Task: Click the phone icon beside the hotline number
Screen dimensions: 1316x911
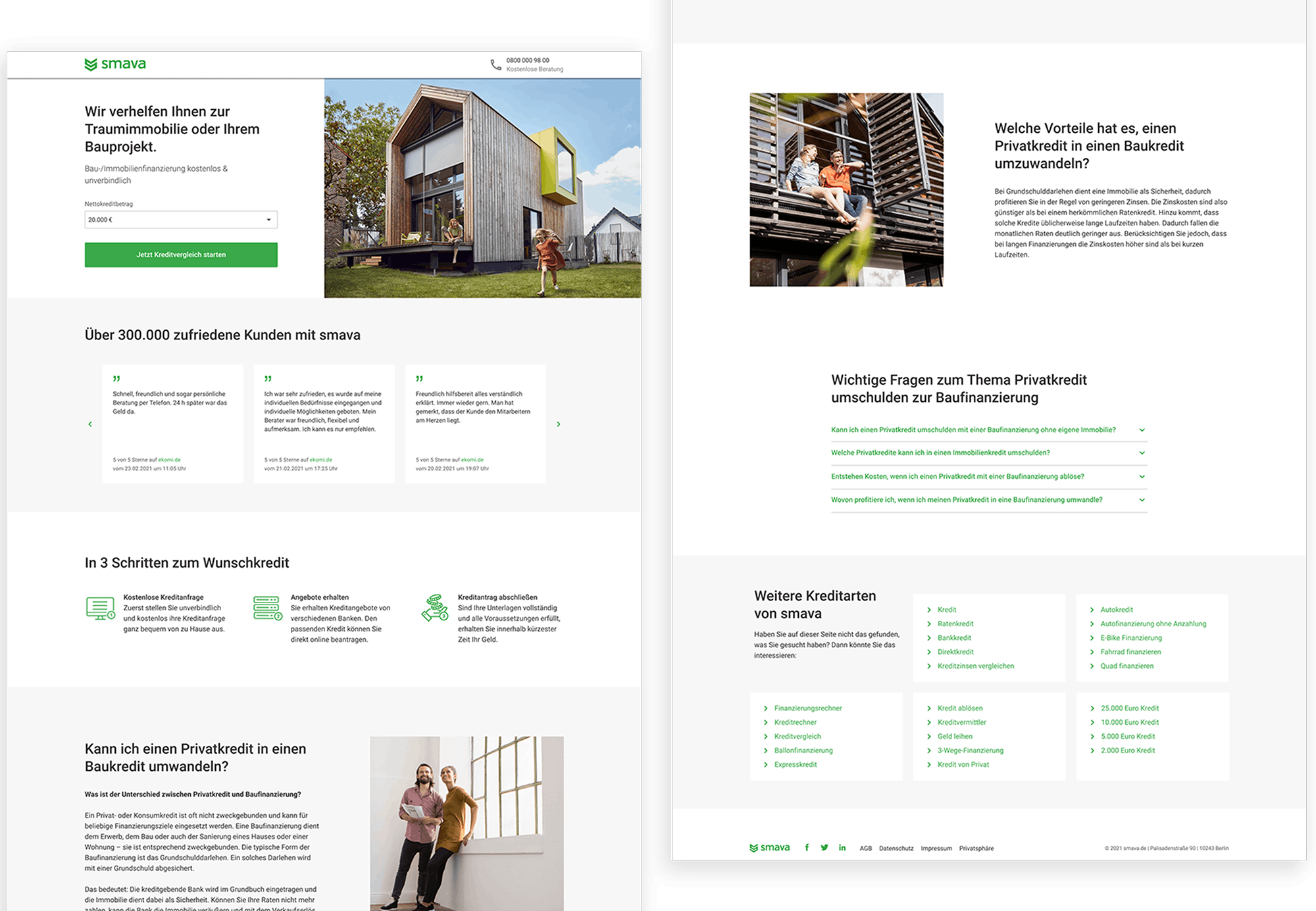Action: click(x=495, y=64)
